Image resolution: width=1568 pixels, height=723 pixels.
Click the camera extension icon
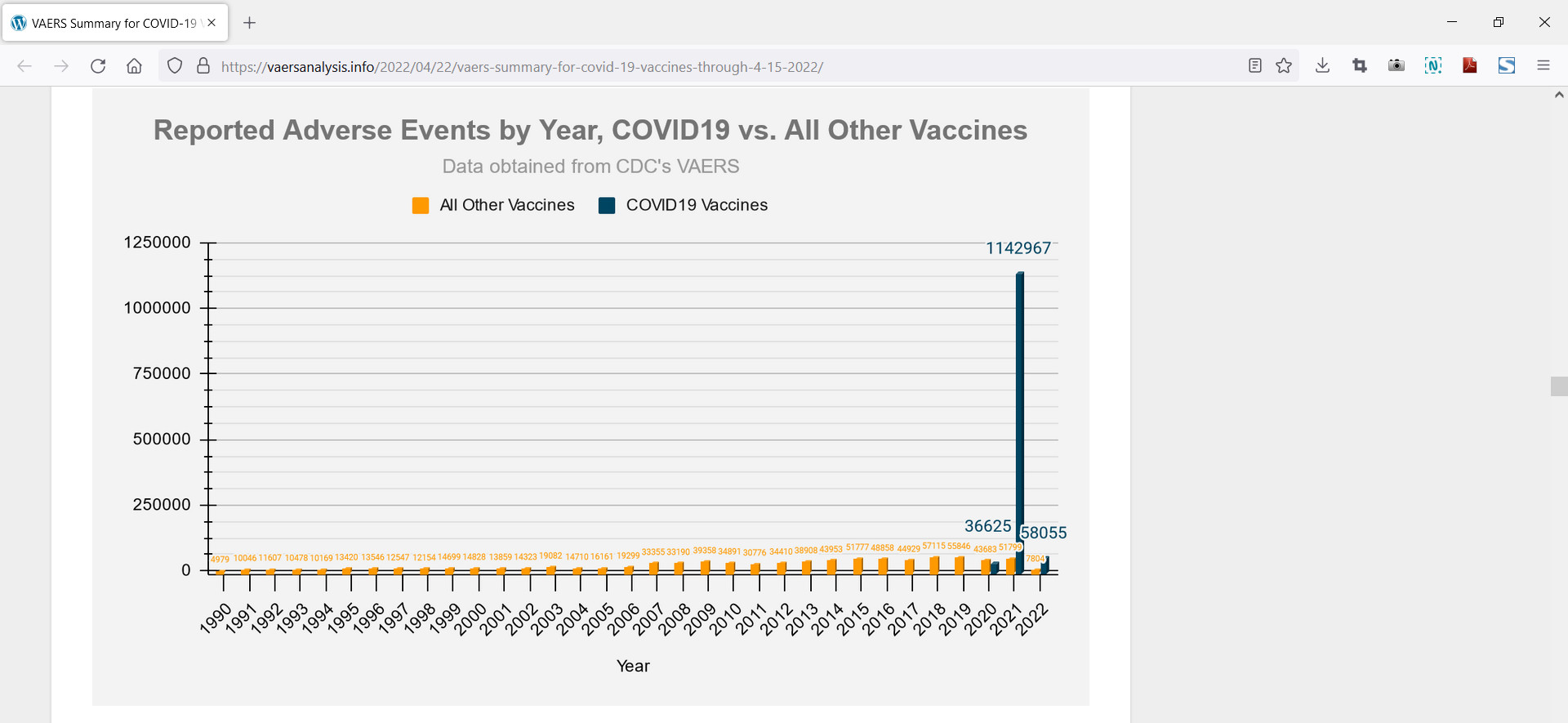point(1396,66)
